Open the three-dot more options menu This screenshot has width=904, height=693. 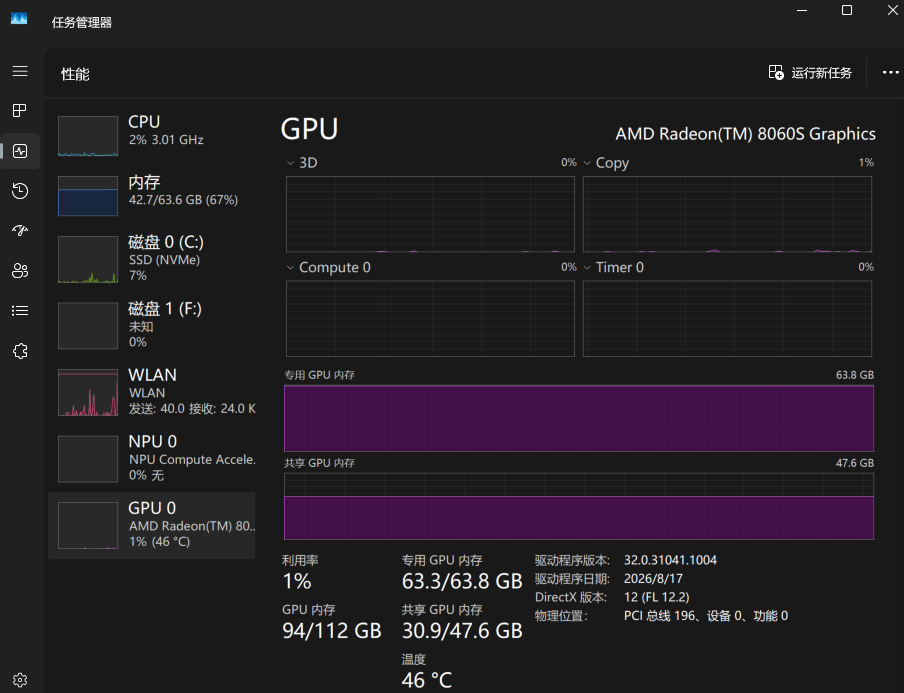[890, 73]
